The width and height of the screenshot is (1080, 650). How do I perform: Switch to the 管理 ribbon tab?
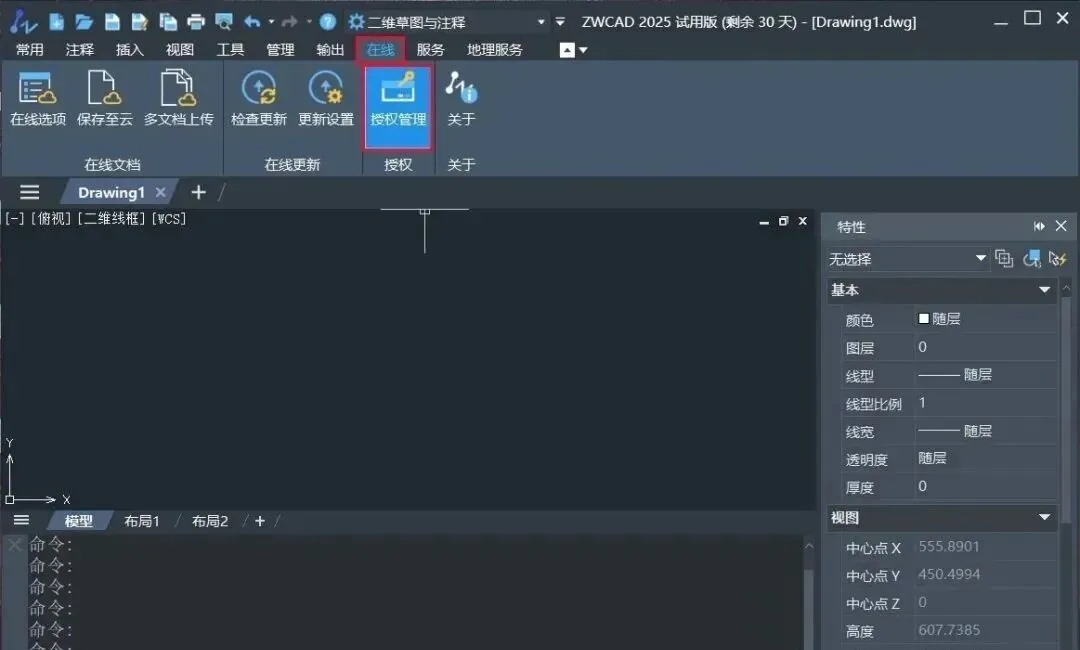(280, 50)
